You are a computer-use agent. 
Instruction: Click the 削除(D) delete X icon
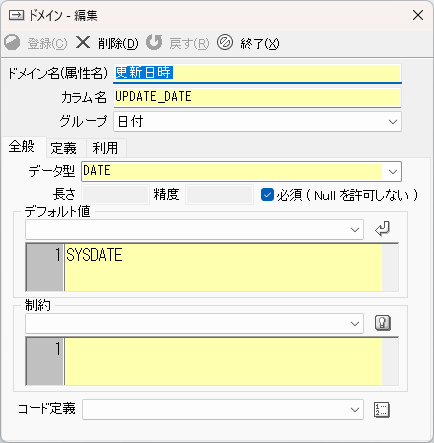point(83,43)
